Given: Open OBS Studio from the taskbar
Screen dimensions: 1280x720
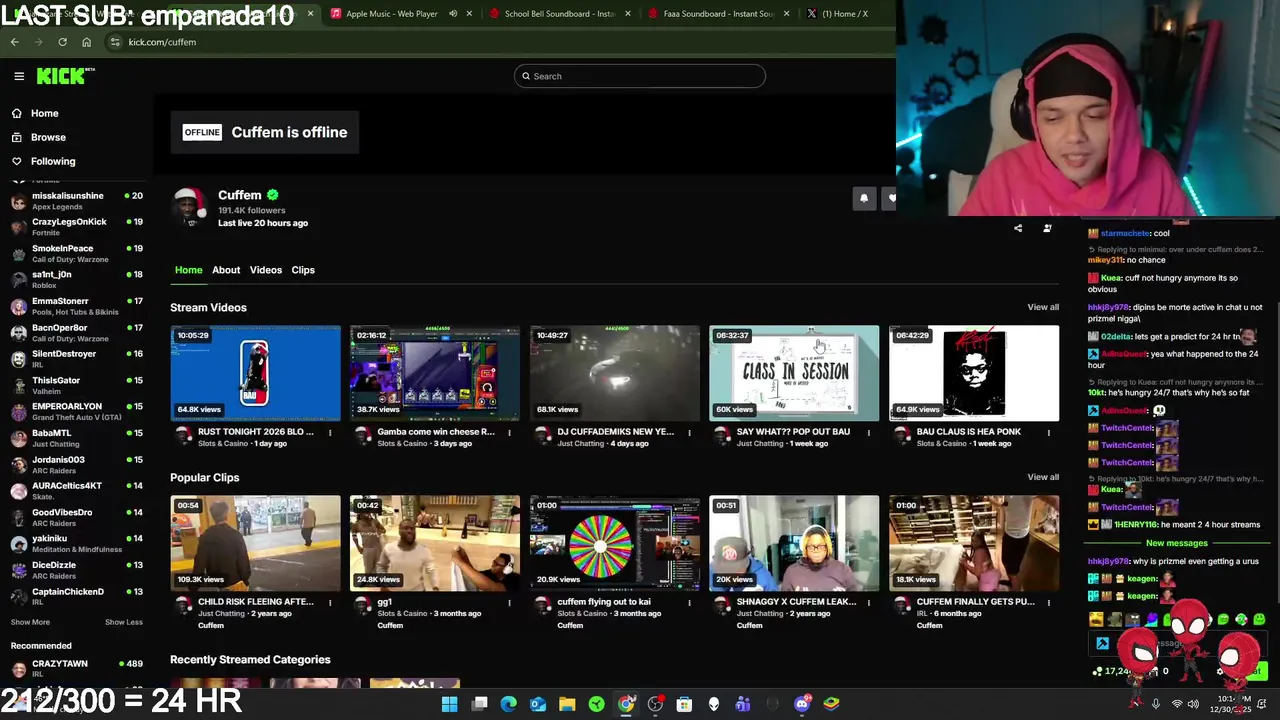Looking at the screenshot, I should click(x=655, y=704).
